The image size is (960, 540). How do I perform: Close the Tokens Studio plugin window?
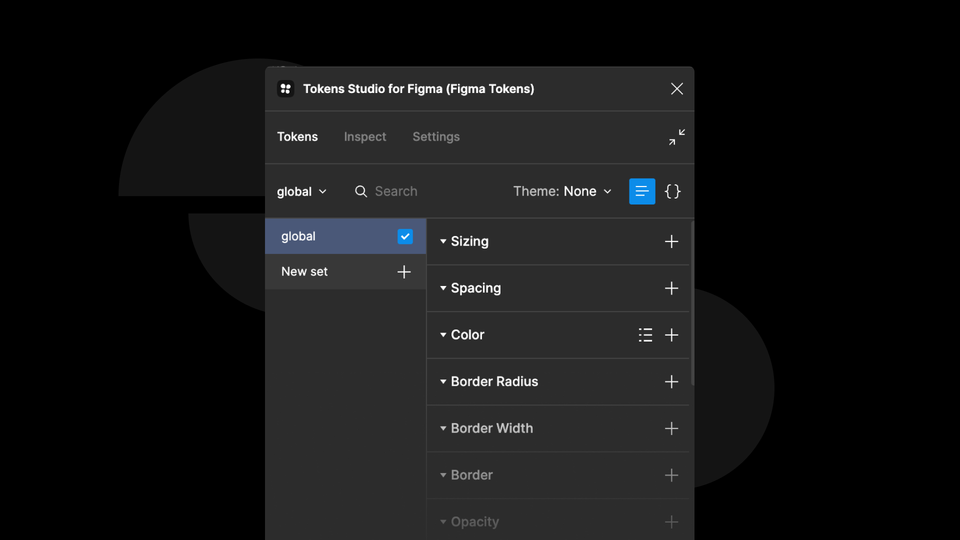tap(677, 89)
